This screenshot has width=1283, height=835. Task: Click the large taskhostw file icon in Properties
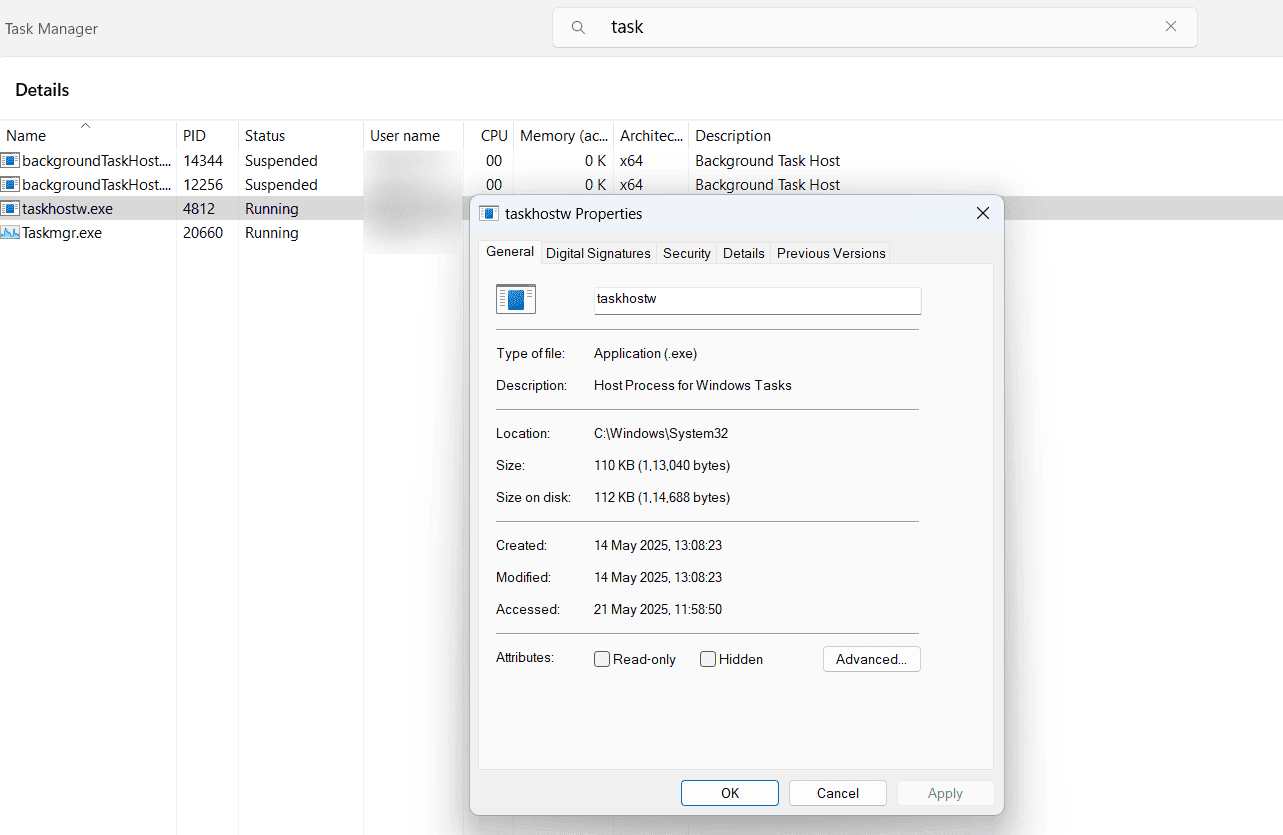(x=516, y=299)
